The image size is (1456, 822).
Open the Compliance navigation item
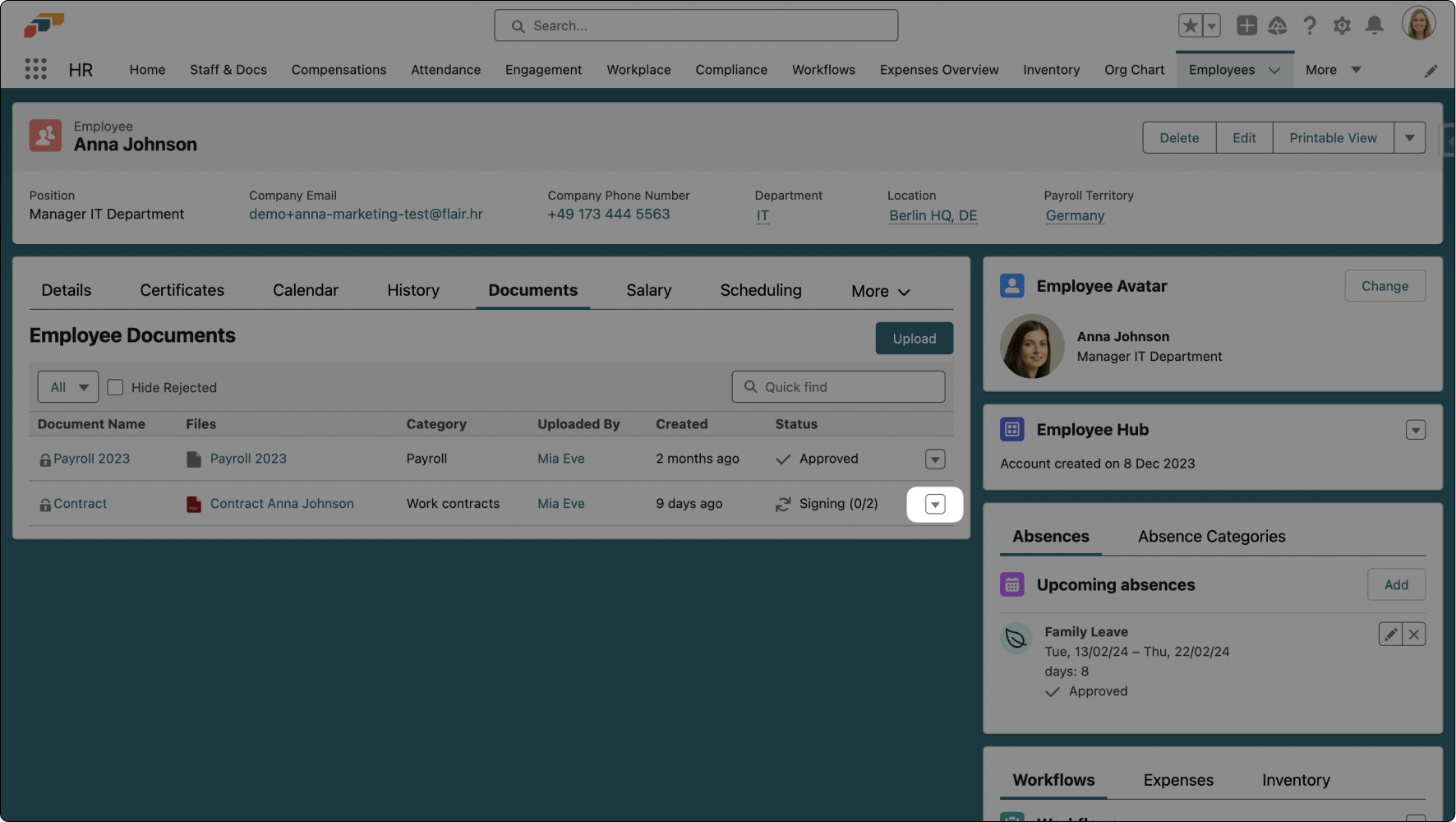(x=731, y=70)
